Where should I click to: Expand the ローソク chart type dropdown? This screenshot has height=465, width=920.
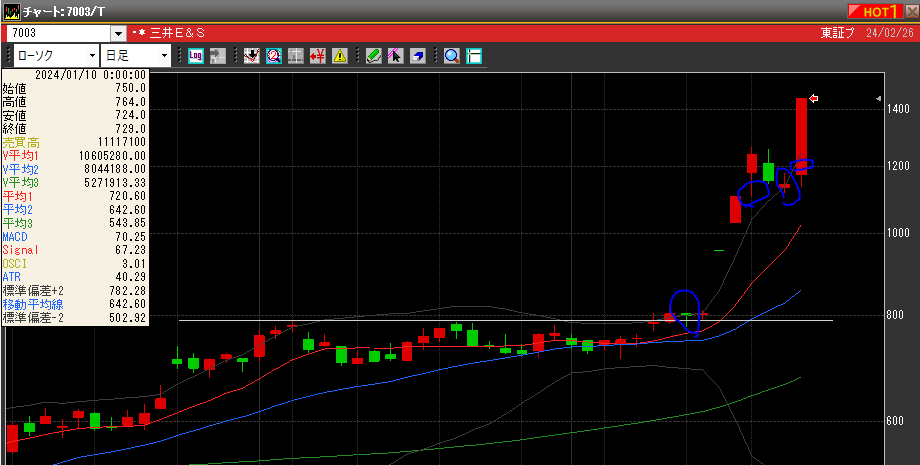tap(92, 55)
